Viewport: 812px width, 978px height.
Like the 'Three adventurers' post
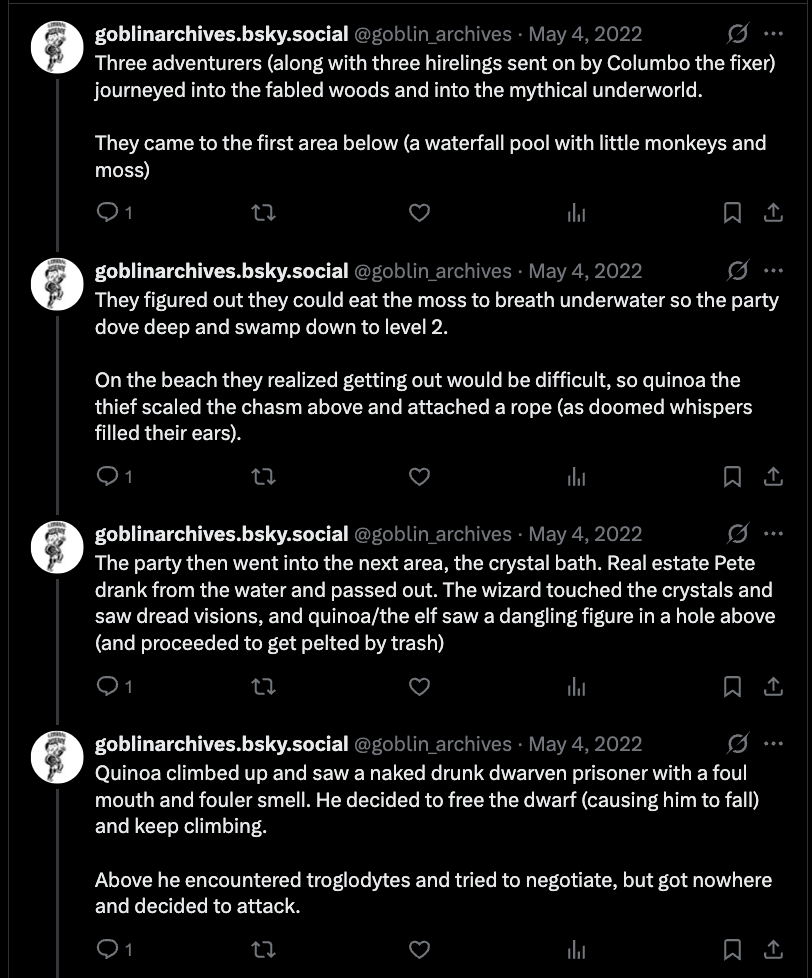tap(419, 213)
